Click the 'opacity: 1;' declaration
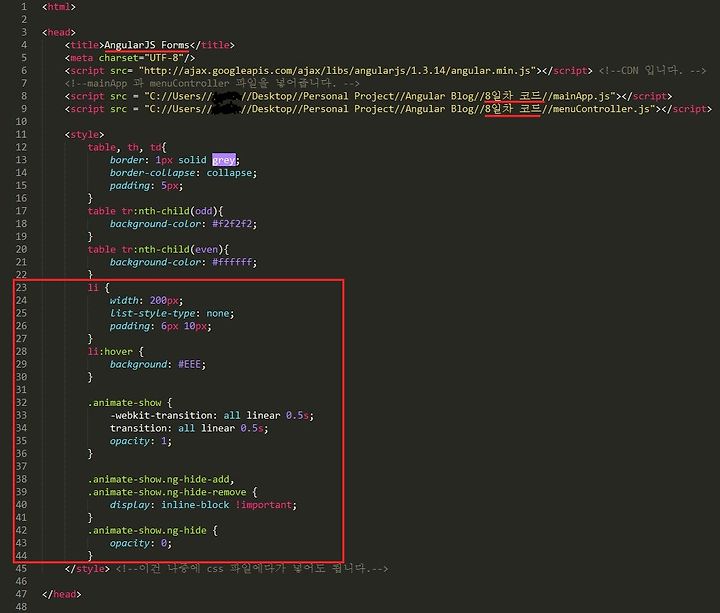The height and width of the screenshot is (613, 720). pos(141,441)
